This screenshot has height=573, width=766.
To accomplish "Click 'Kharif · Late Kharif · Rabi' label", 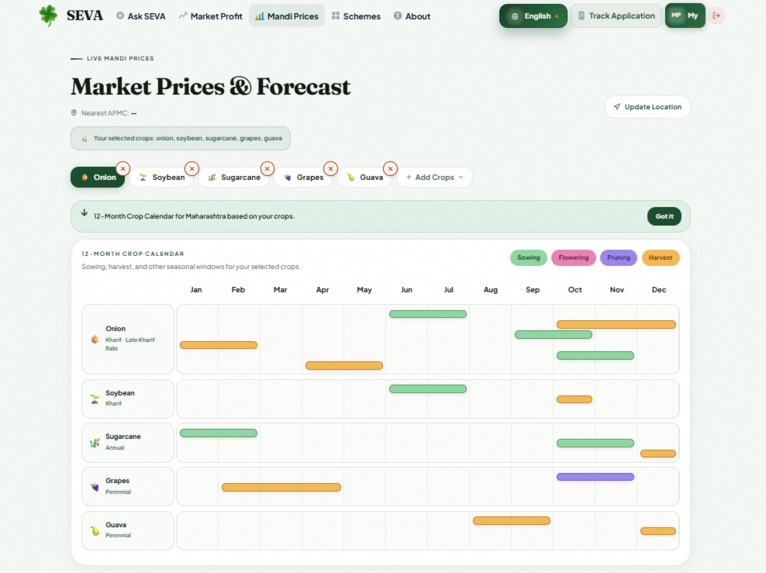I will tap(131, 344).
